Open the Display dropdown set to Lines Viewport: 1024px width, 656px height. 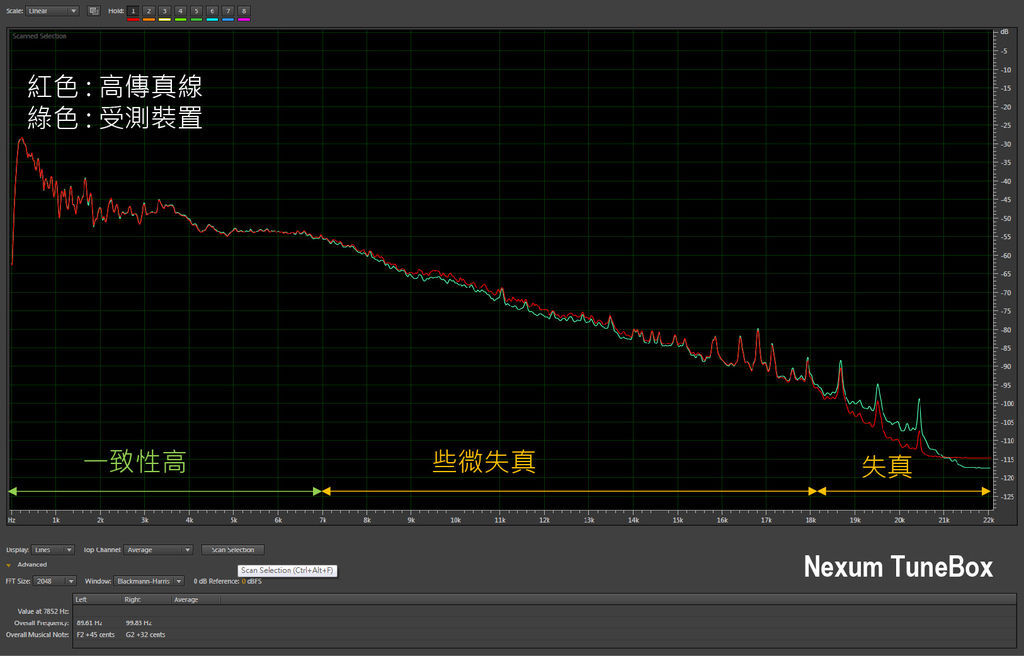[x=52, y=550]
